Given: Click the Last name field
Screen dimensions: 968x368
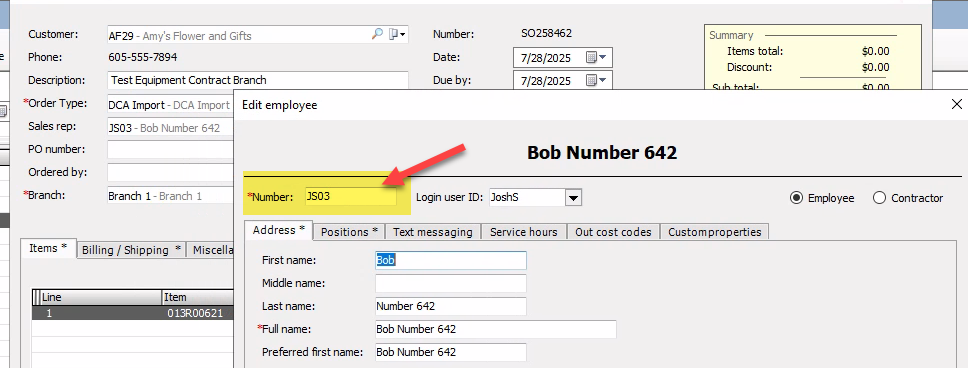Looking at the screenshot, I should pos(451,306).
